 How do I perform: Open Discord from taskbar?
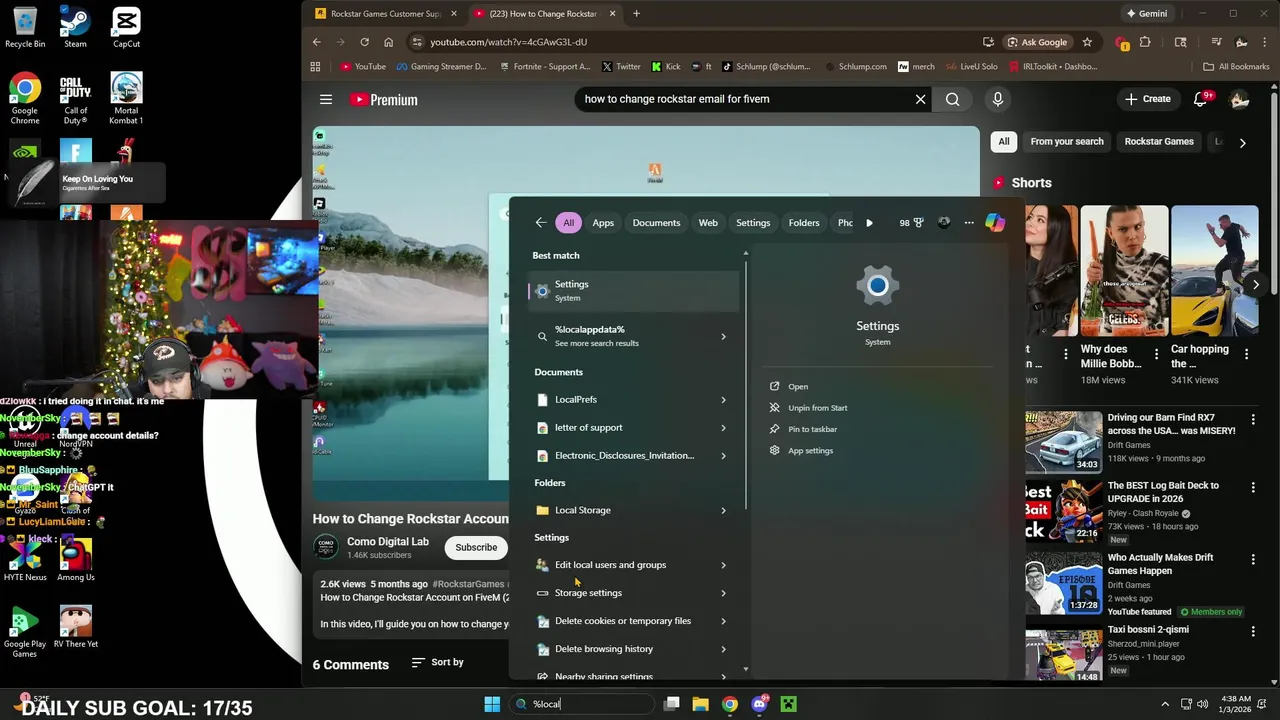point(759,704)
